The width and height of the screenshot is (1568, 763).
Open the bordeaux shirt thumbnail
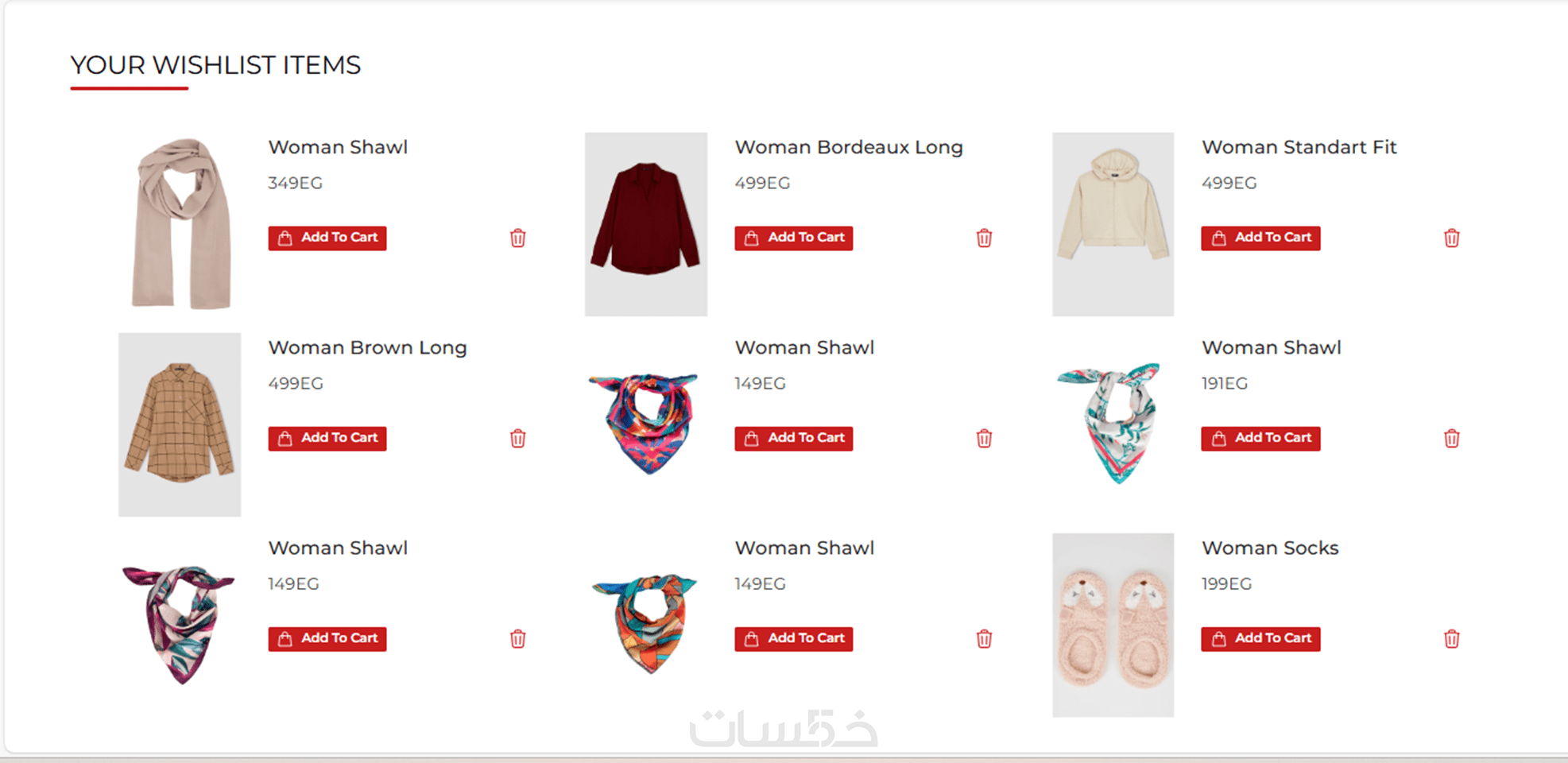tap(646, 224)
